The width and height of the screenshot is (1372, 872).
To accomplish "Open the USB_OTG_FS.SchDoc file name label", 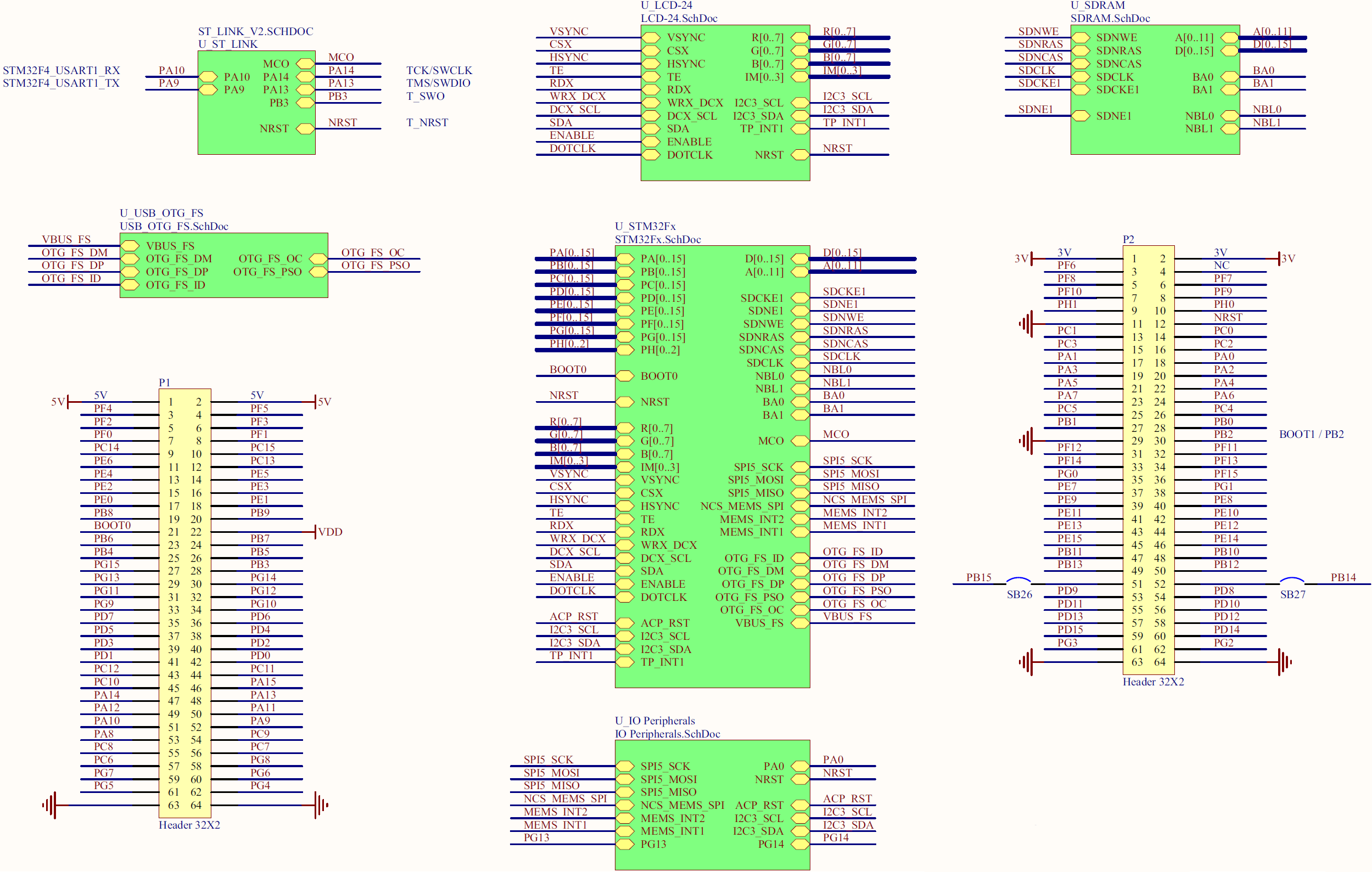I will pyautogui.click(x=174, y=226).
